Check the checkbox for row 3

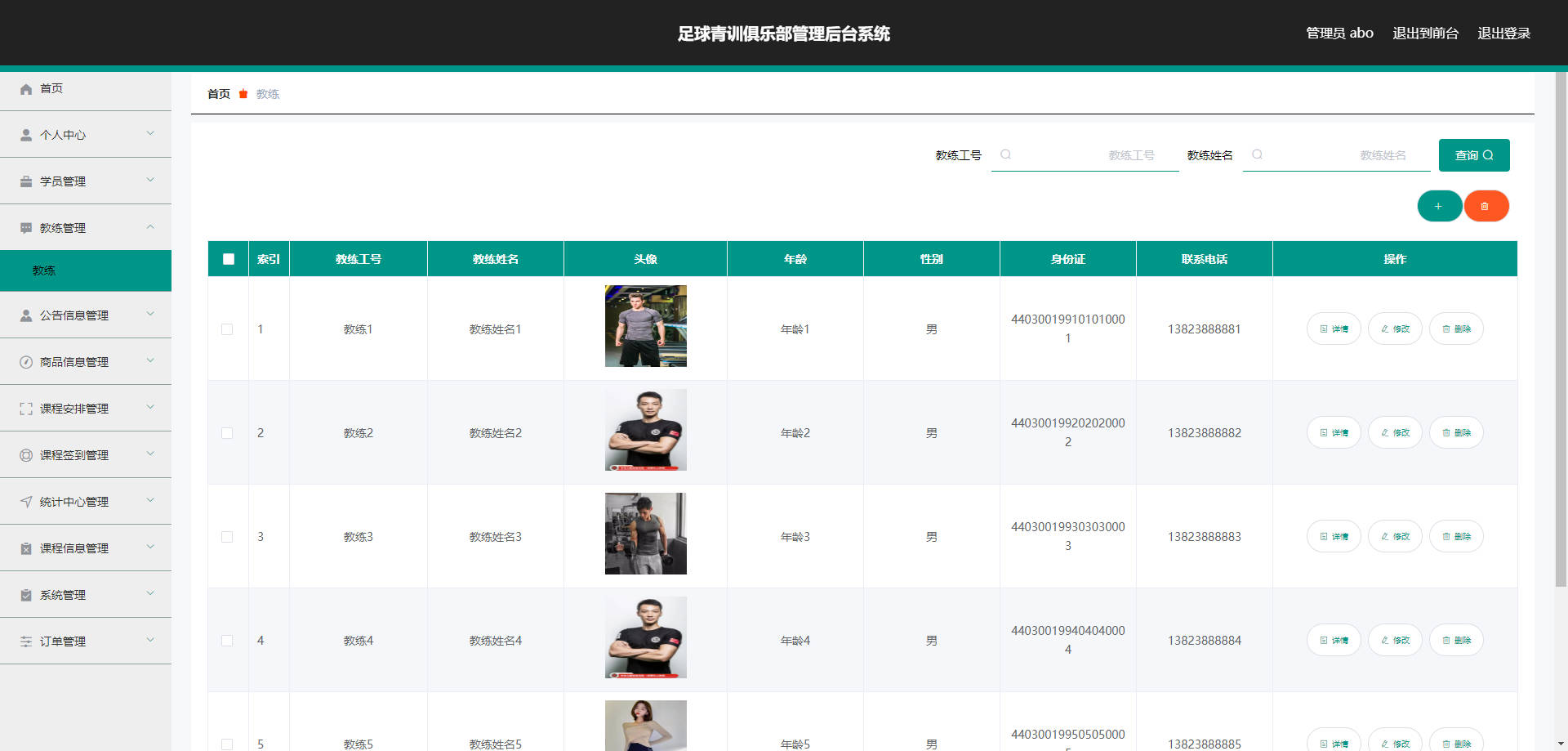tap(227, 537)
